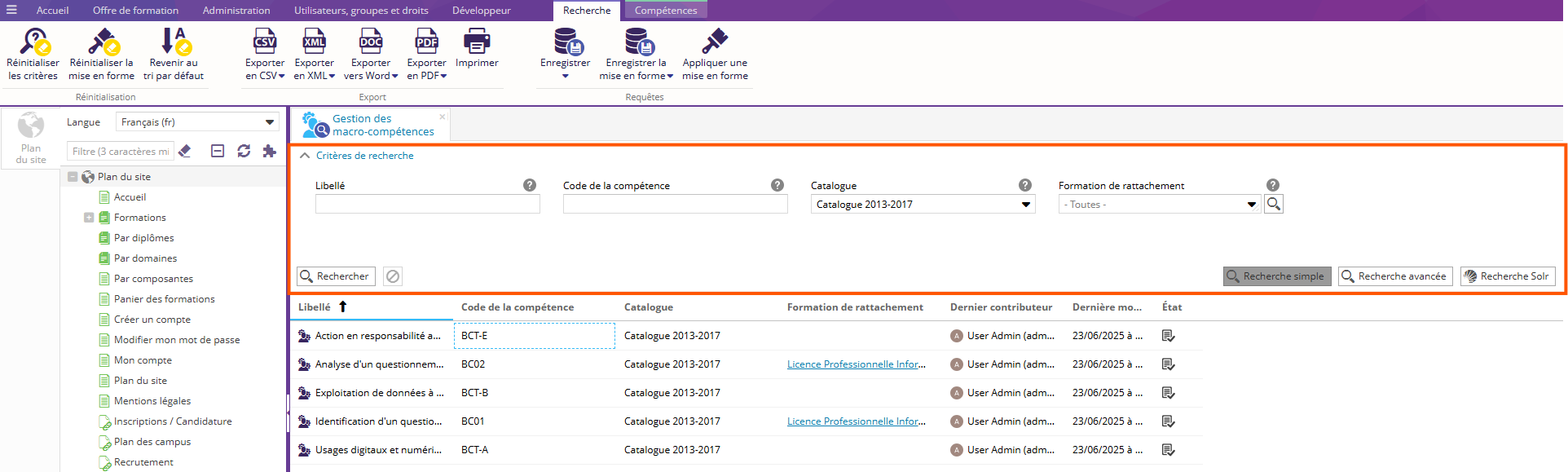Viewport: 1568px width, 472px height.
Task: Click the help icon next to Libellé
Action: coord(530,185)
